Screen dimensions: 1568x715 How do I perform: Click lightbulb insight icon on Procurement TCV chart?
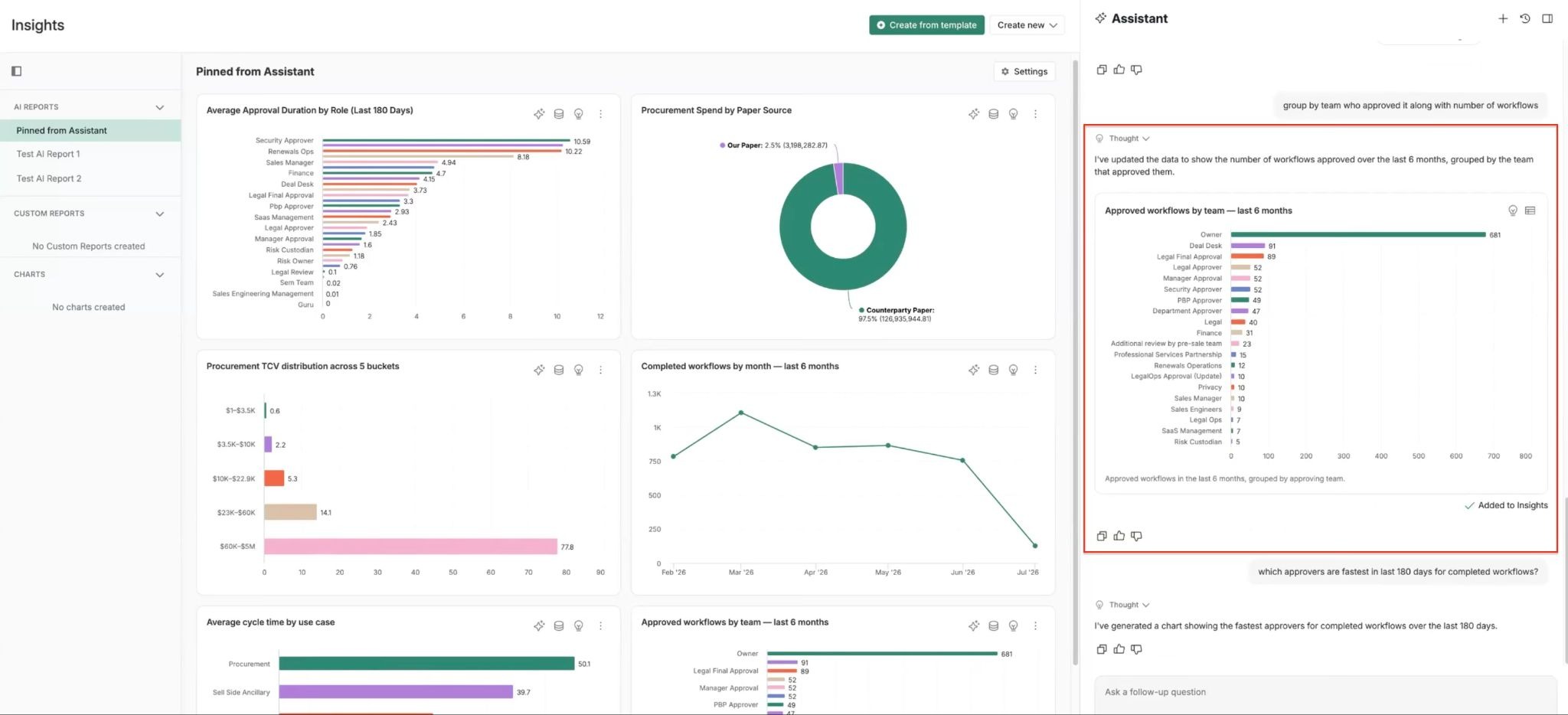pos(579,370)
